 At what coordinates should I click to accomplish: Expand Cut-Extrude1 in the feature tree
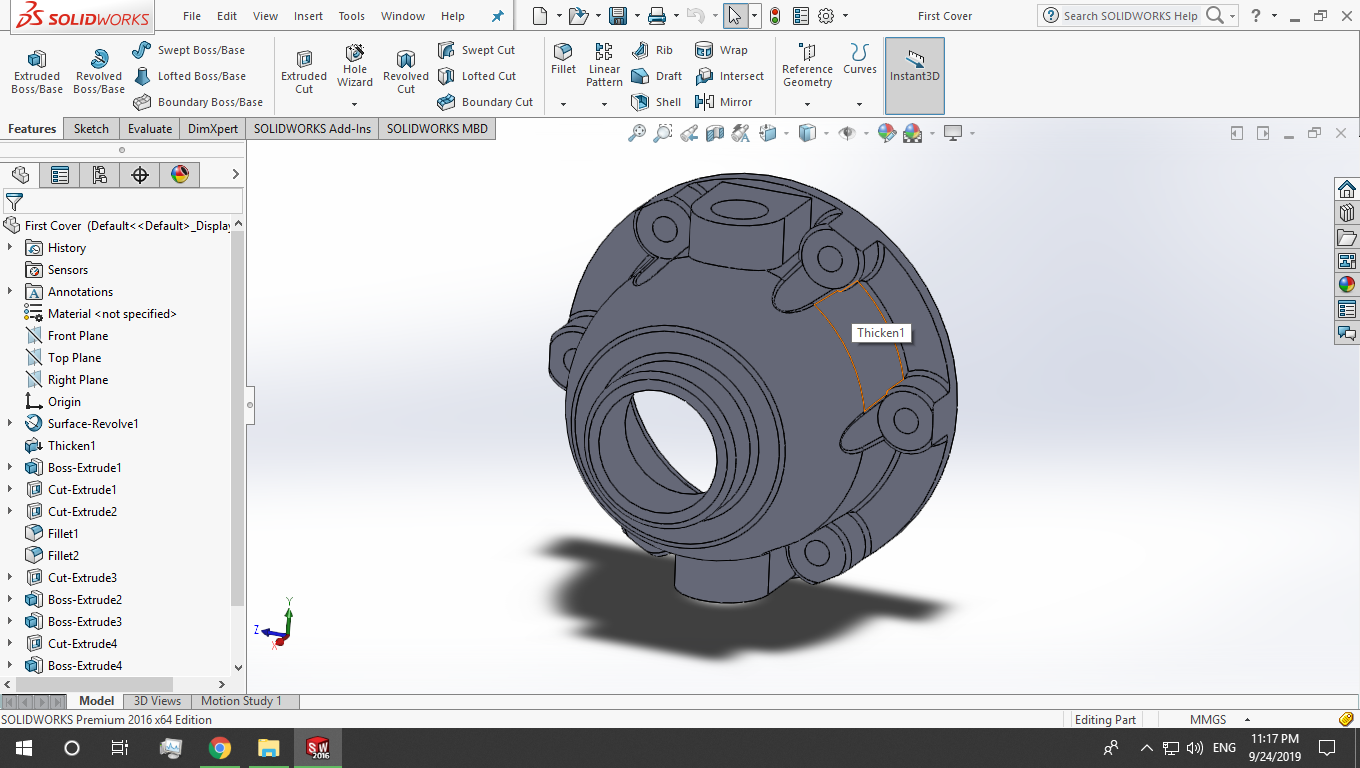pyautogui.click(x=10, y=489)
